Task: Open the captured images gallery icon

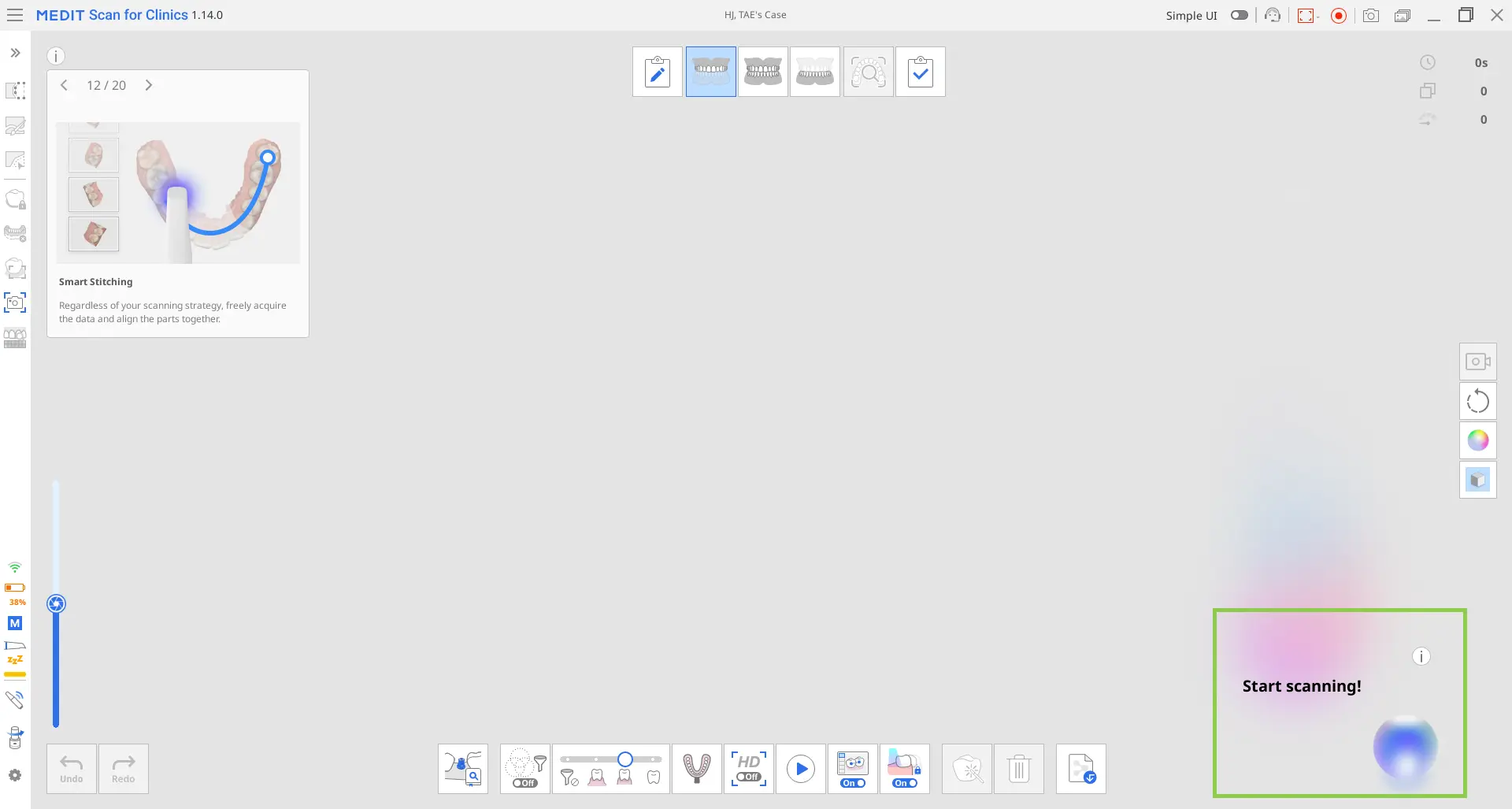Action: click(x=1403, y=15)
